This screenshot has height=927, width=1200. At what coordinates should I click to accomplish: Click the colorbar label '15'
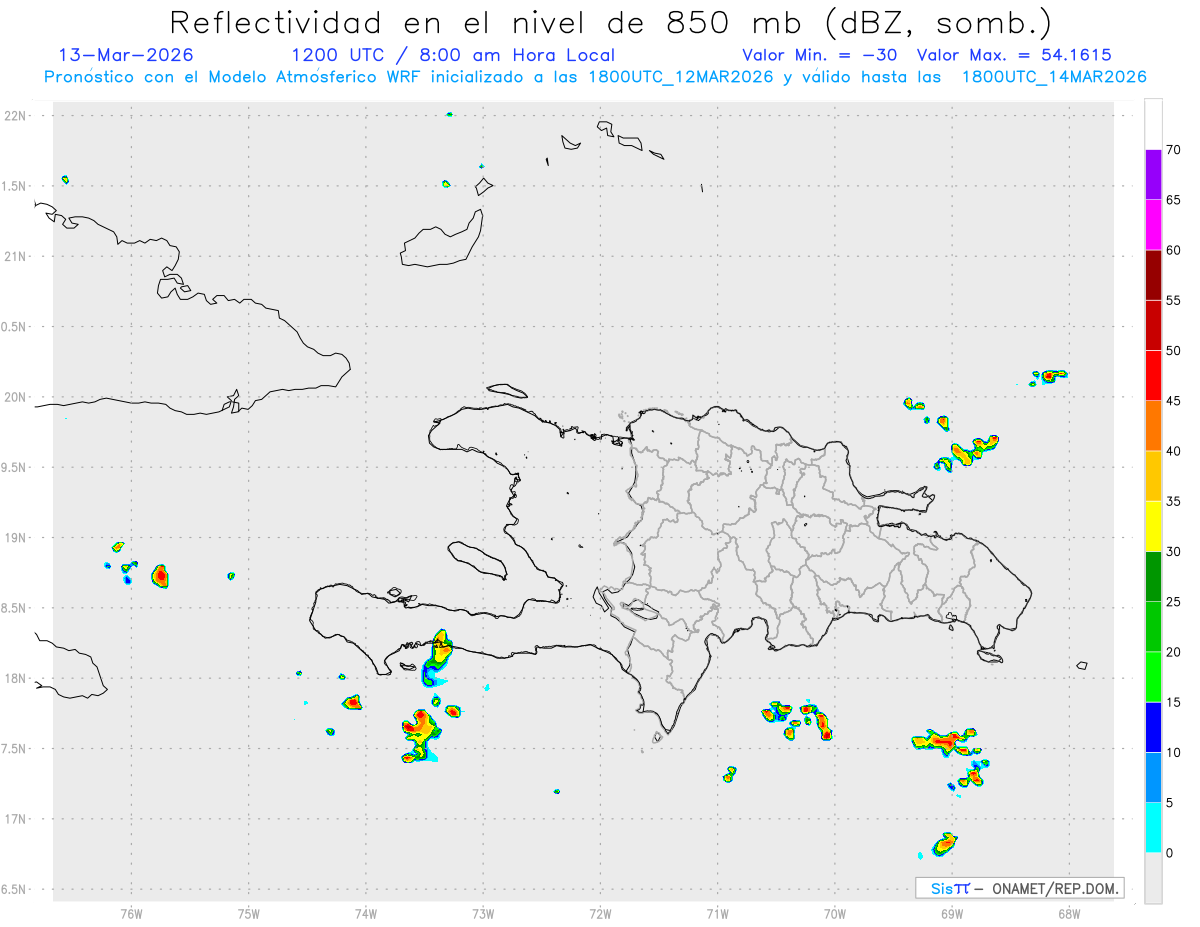click(x=1174, y=702)
